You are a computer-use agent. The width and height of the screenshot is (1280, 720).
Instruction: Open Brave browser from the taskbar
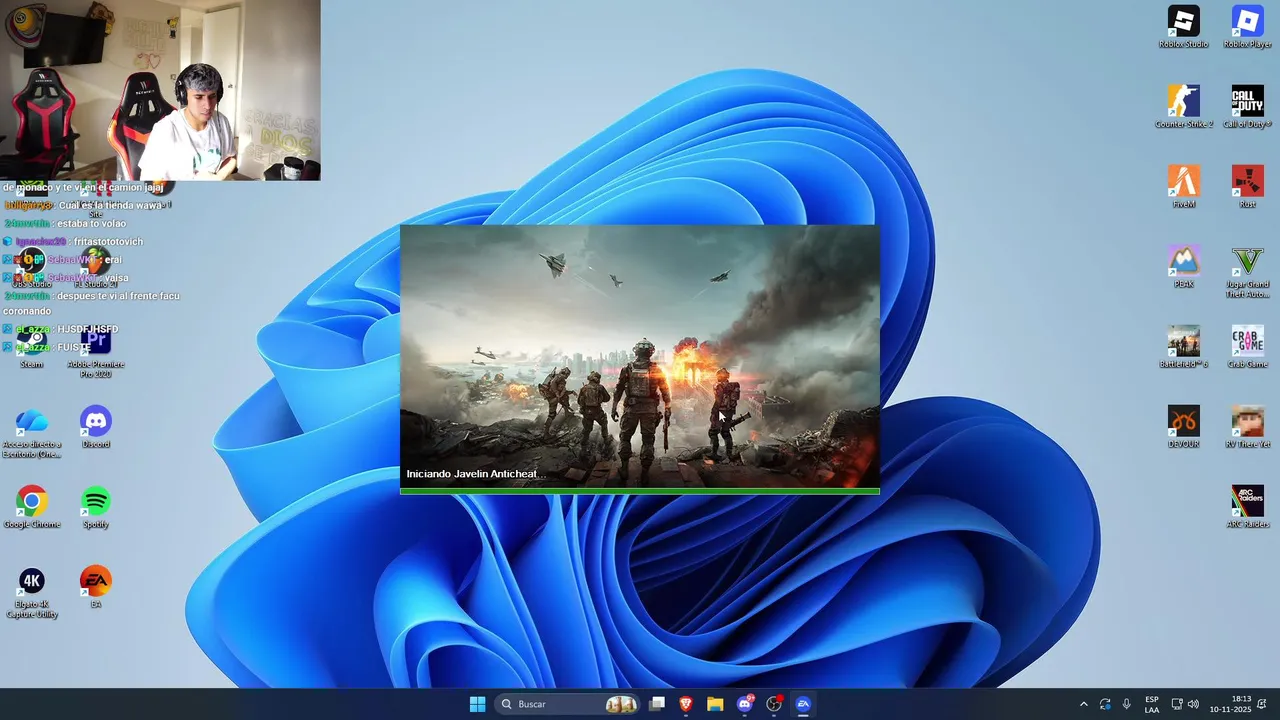[x=686, y=704]
